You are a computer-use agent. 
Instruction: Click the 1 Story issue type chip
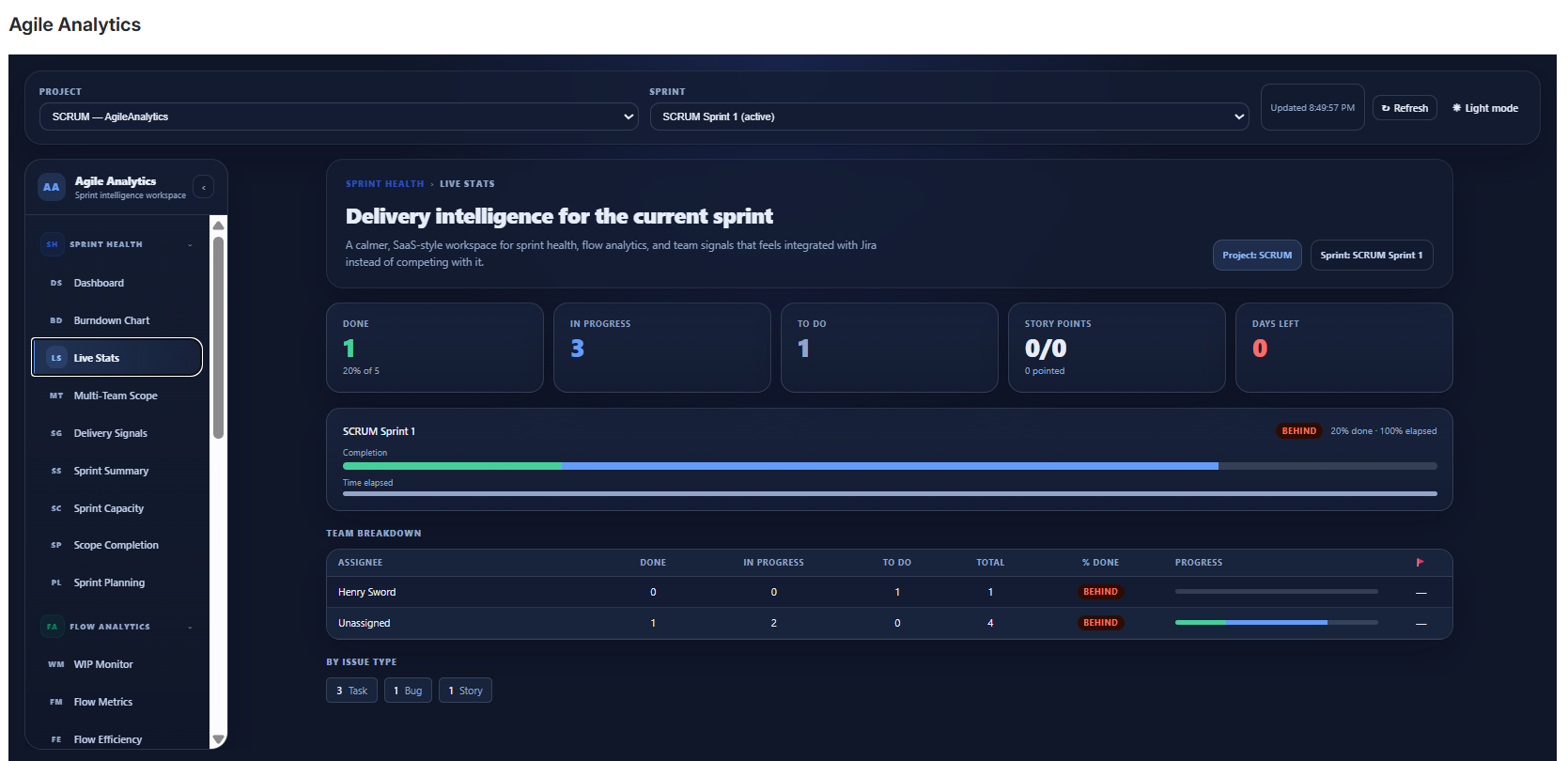tap(465, 691)
